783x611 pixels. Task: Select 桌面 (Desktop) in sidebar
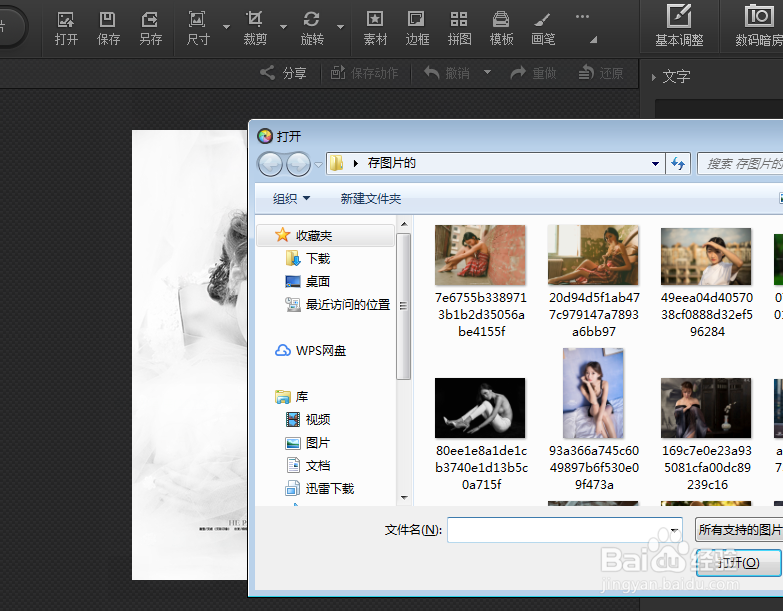[308, 281]
